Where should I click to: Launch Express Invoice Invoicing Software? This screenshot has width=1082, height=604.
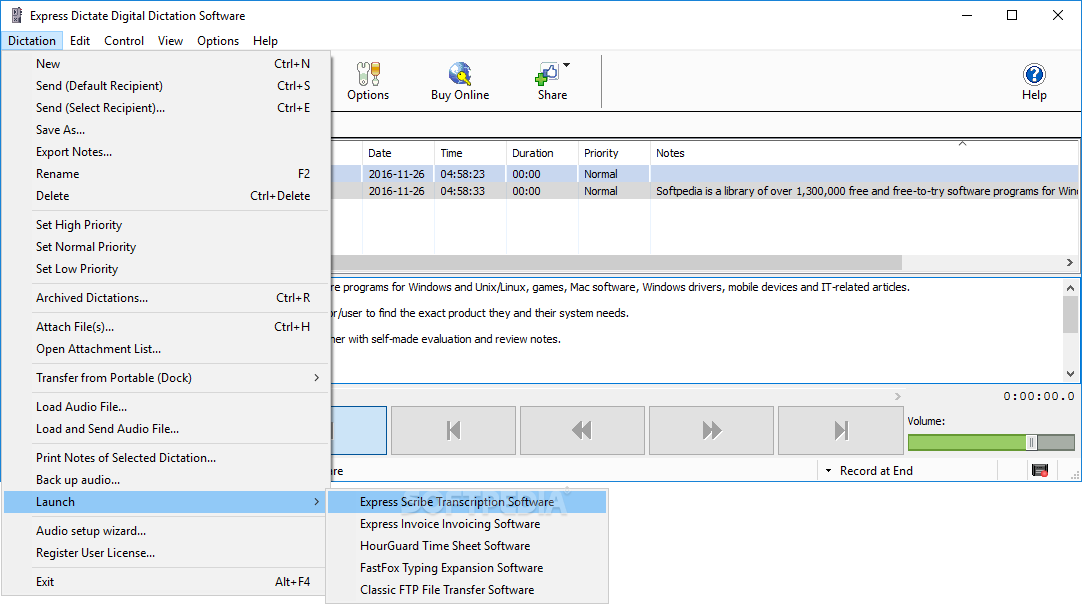click(x=467, y=525)
